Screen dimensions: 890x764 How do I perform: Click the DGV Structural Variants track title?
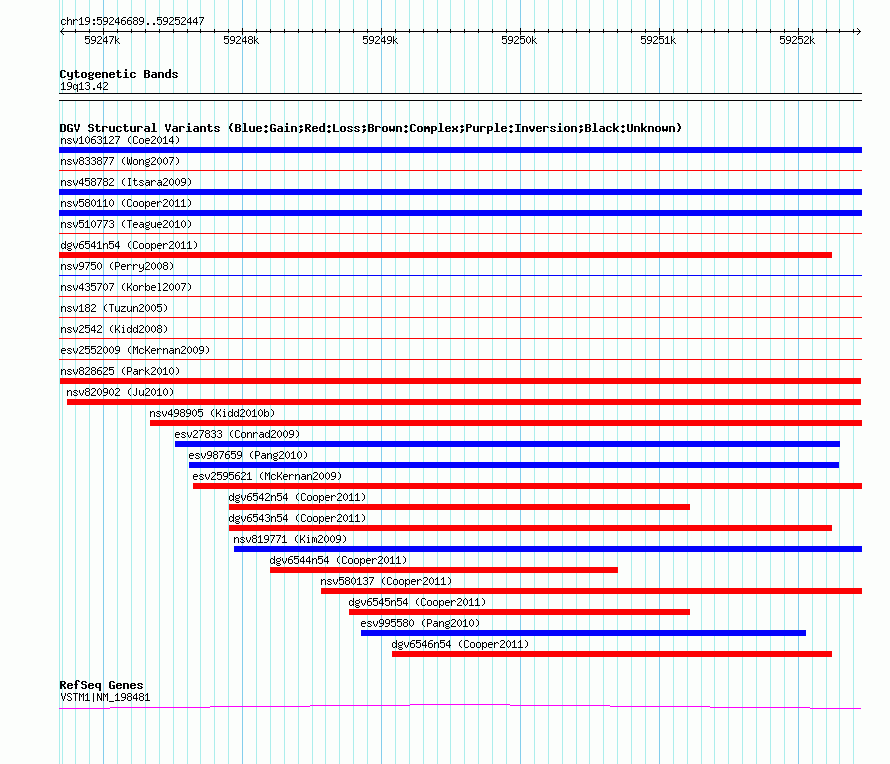[371, 128]
